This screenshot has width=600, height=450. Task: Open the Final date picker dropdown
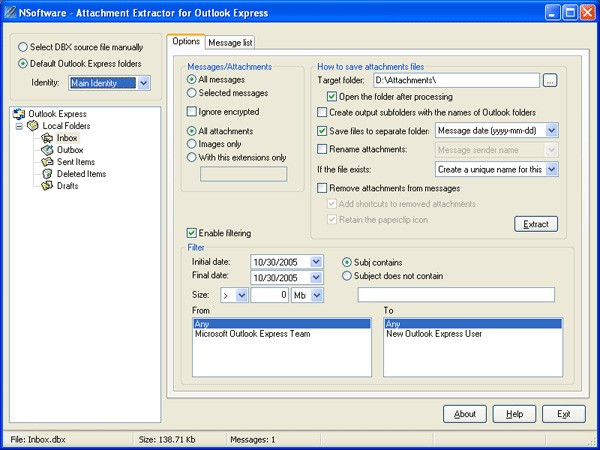[316, 277]
